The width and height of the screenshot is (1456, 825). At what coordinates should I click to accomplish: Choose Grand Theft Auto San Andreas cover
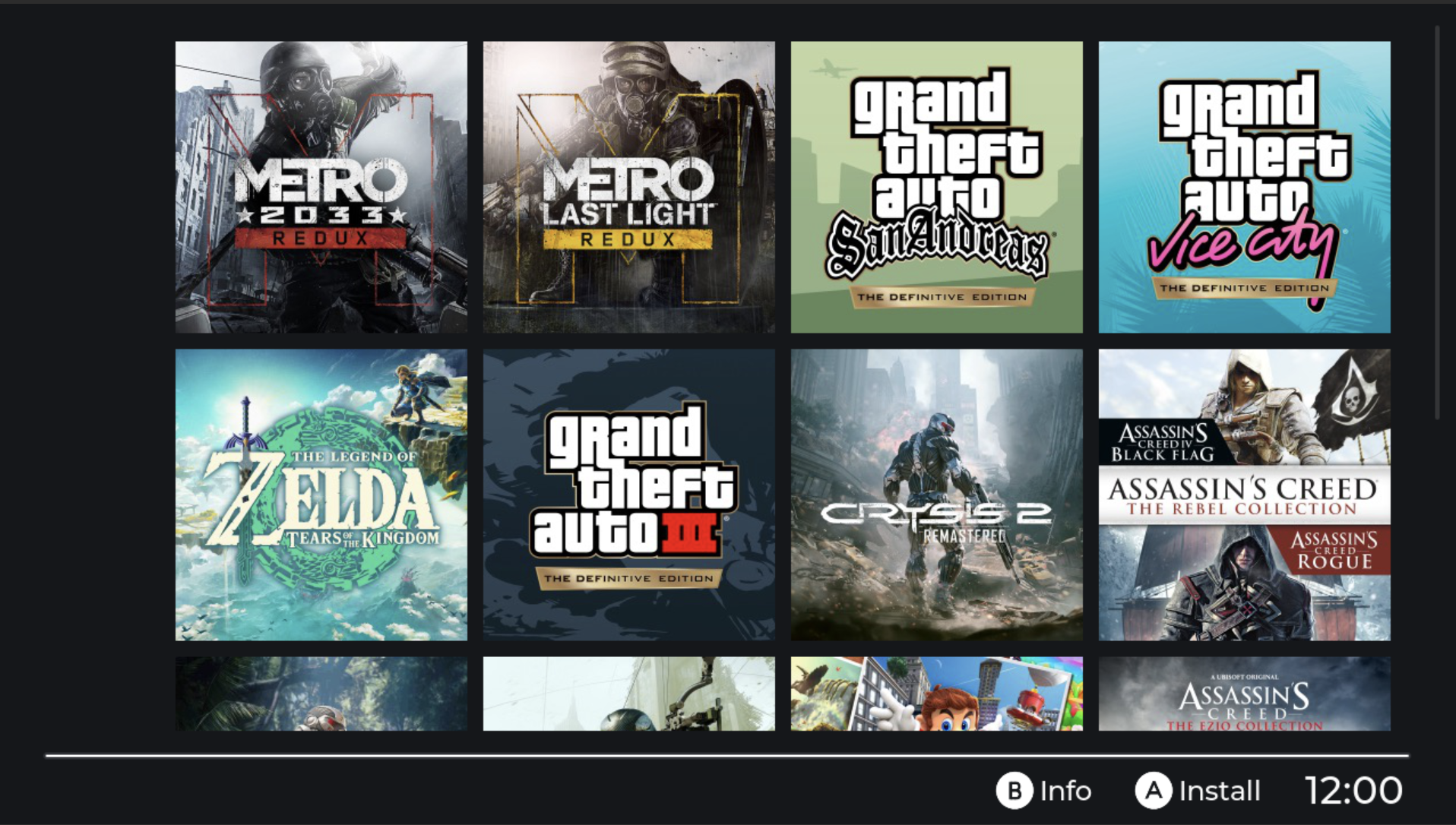point(936,187)
